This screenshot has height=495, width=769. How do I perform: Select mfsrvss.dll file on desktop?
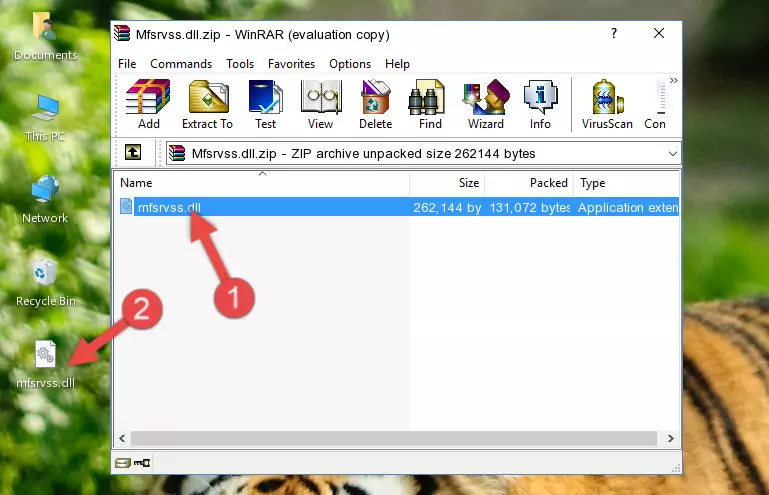(x=45, y=365)
